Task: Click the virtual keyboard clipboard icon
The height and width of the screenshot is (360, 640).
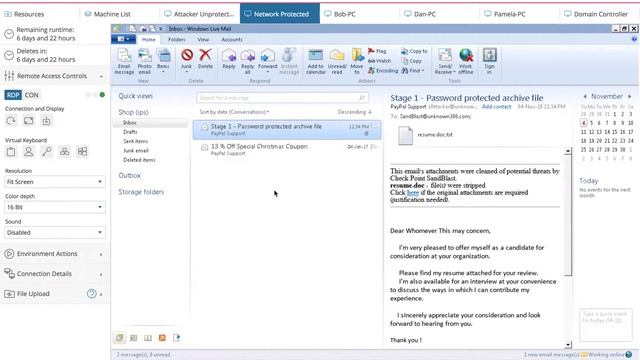Action: [x=11, y=152]
